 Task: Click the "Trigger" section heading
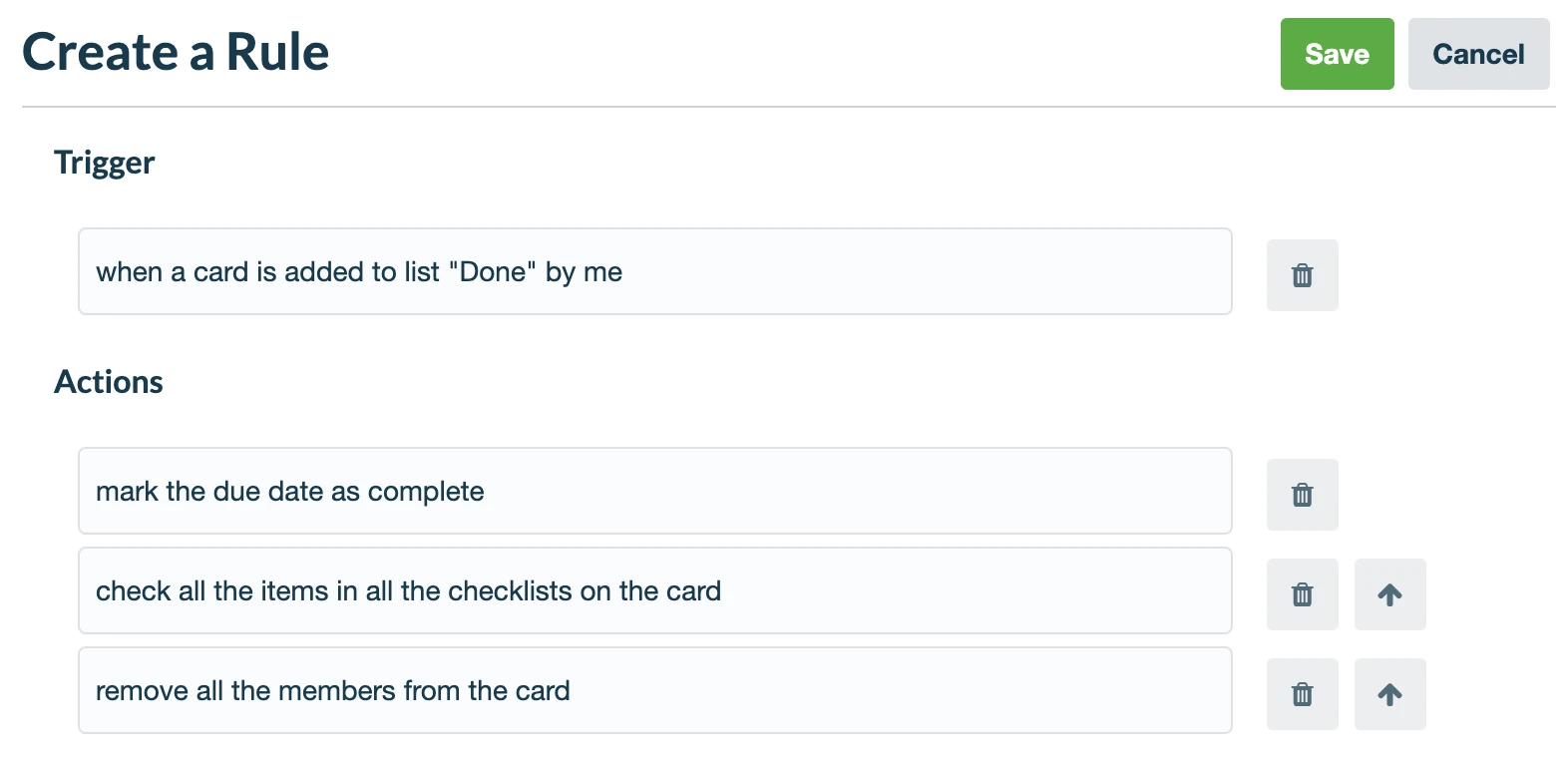(104, 162)
